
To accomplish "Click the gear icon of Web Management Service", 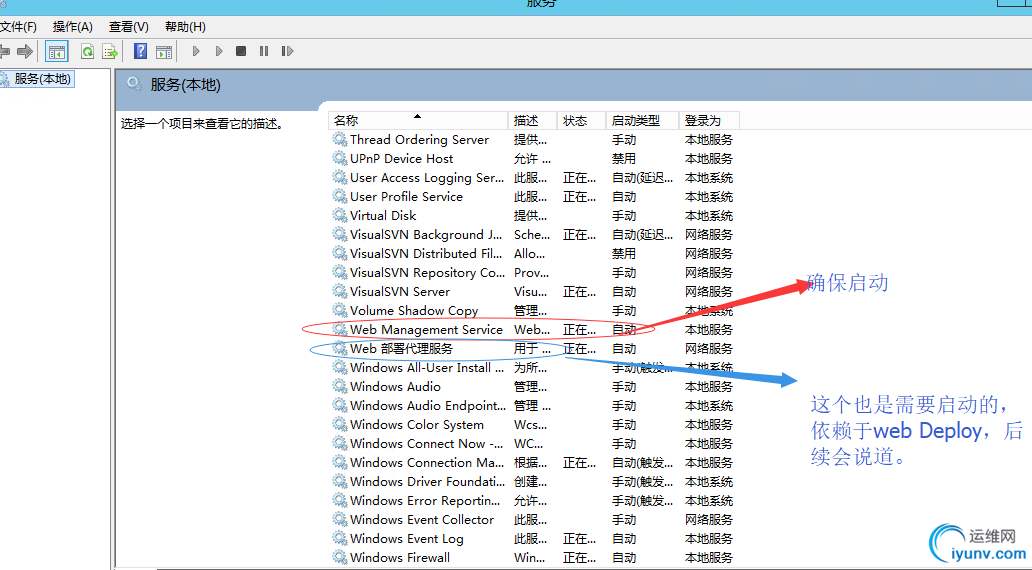I will coord(340,329).
